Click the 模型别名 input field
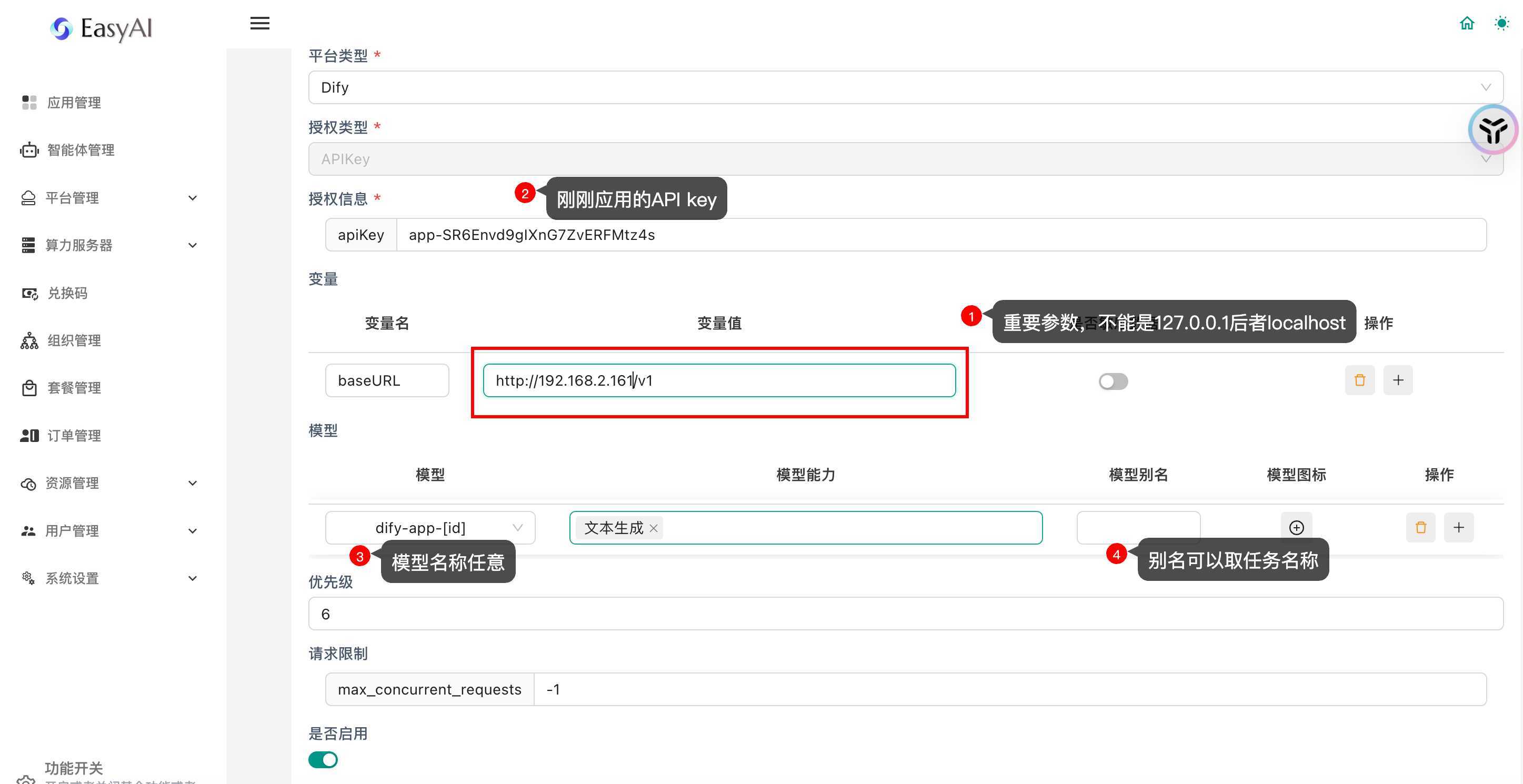This screenshot has height=784, width=1523. coord(1138,527)
